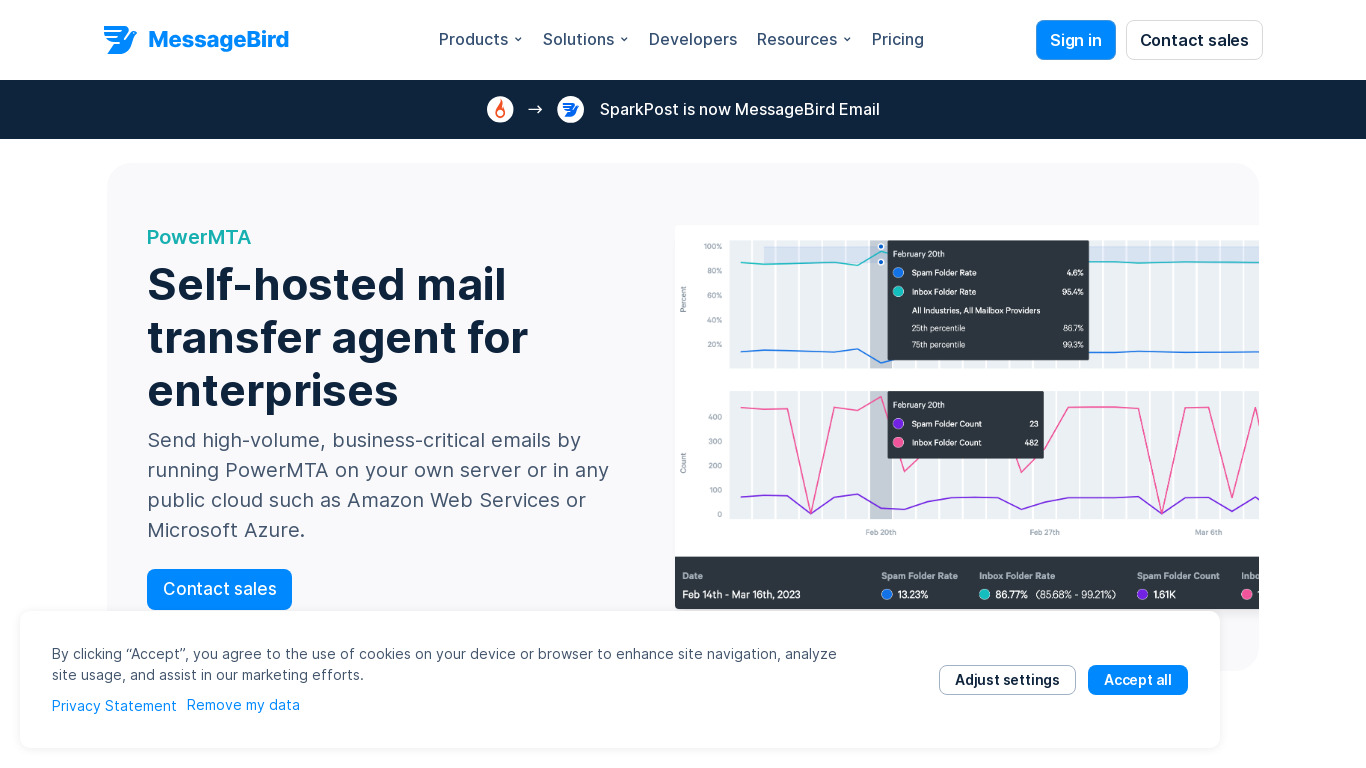Click the Feb 14th - Mar 16th, 2023 date range
Screen dimensions: 1366x768
click(x=741, y=595)
